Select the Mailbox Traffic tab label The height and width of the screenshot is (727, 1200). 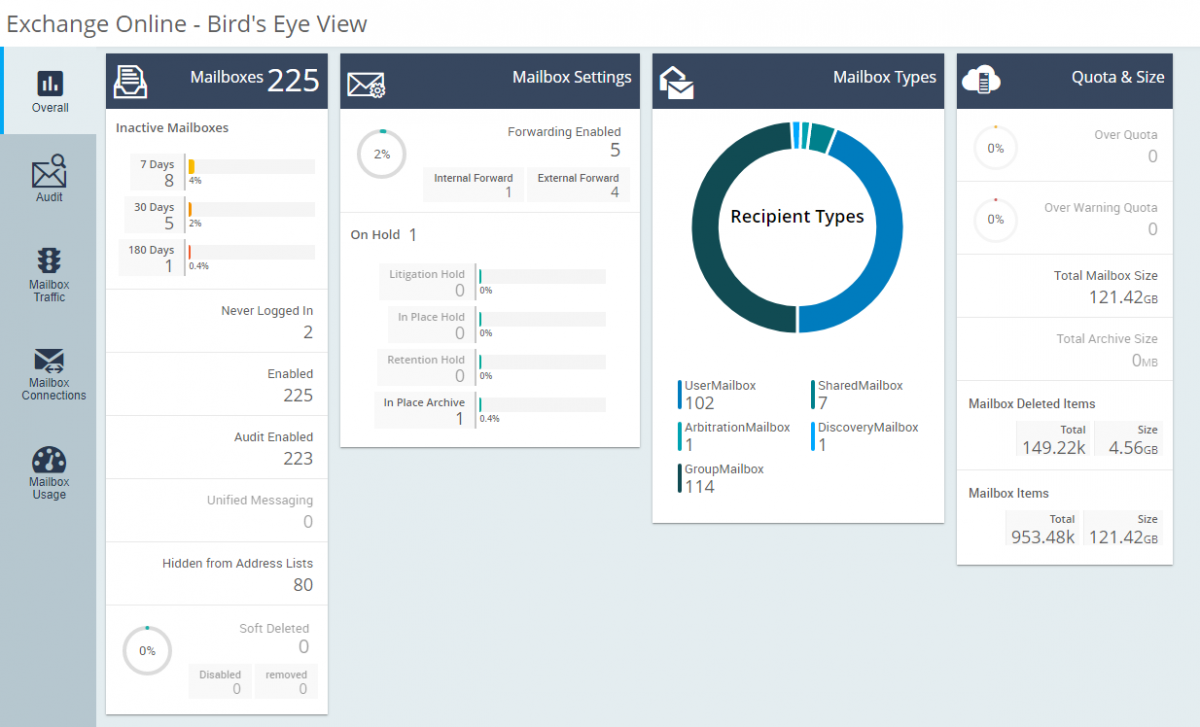click(x=49, y=291)
